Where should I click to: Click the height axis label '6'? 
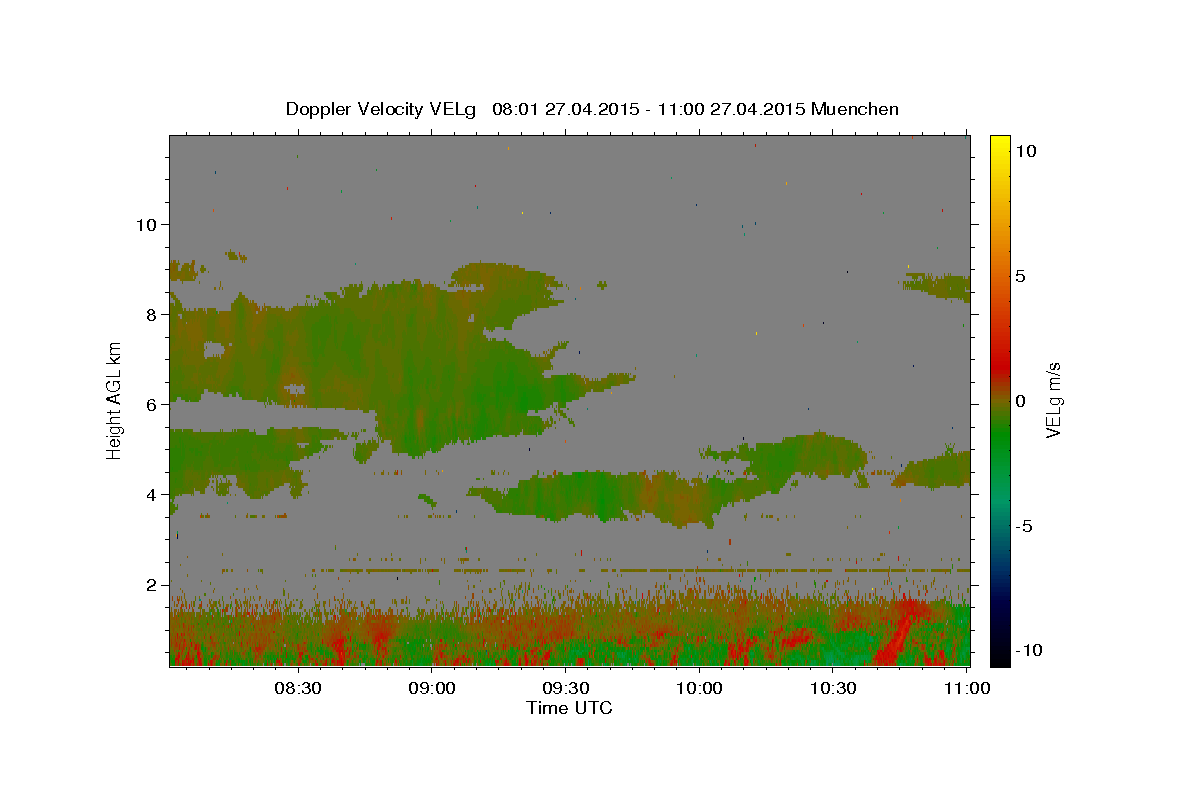tap(150, 404)
